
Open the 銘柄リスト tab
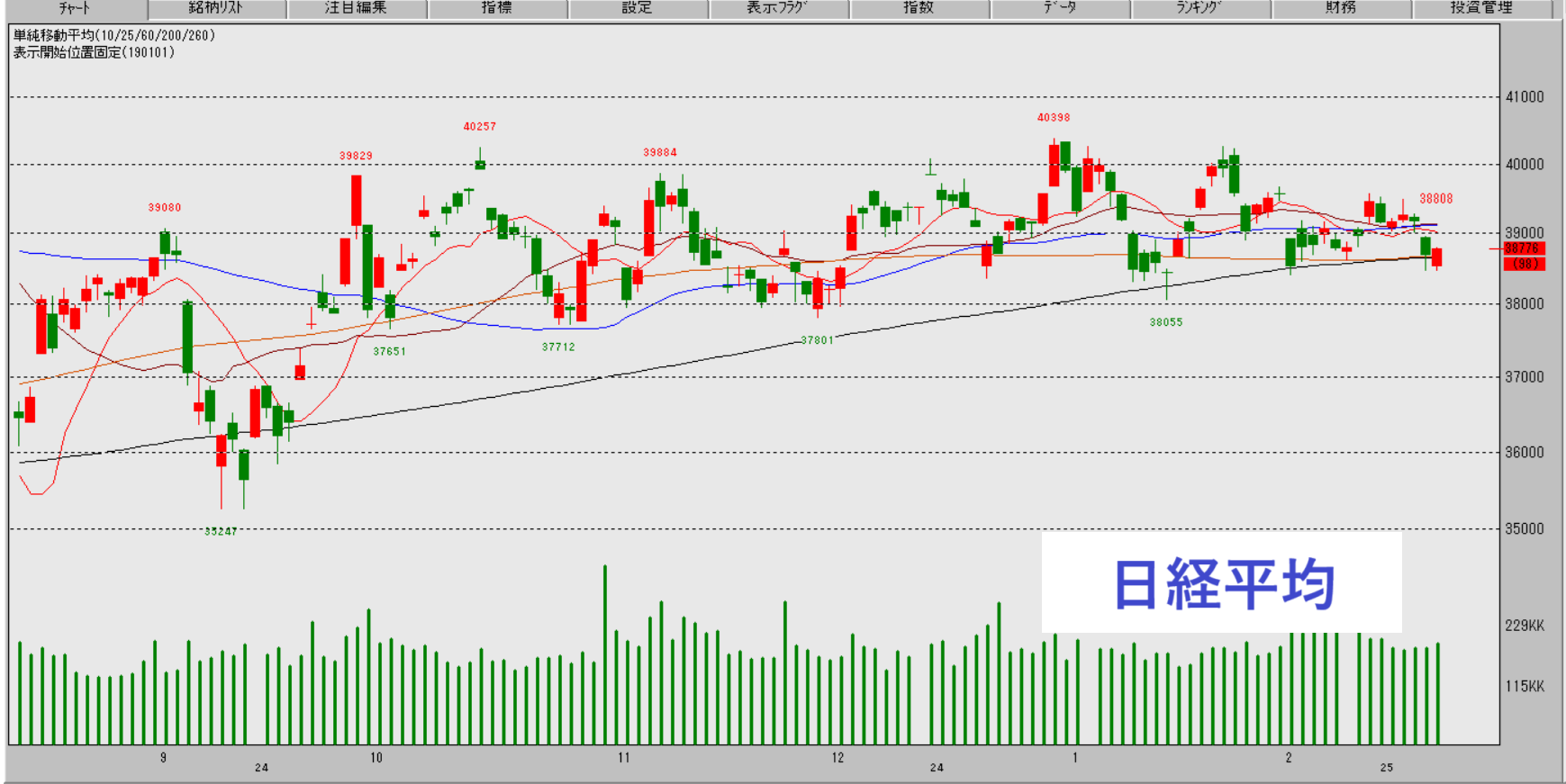(x=217, y=9)
